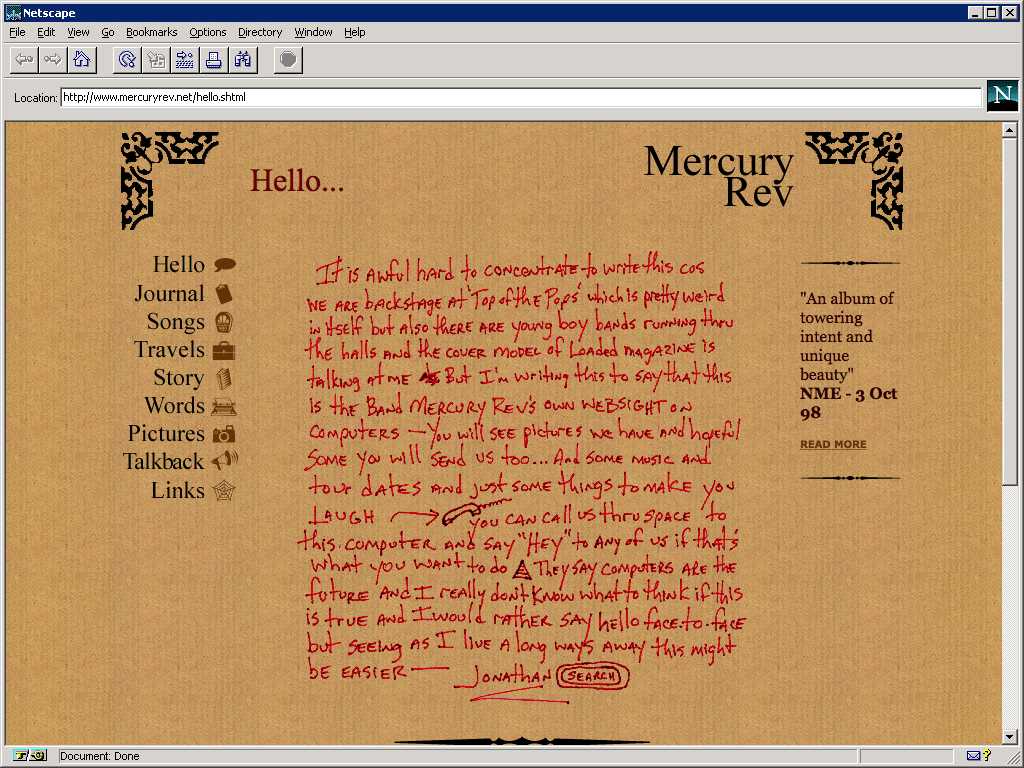Click the Travels briefcase icon

(x=222, y=350)
